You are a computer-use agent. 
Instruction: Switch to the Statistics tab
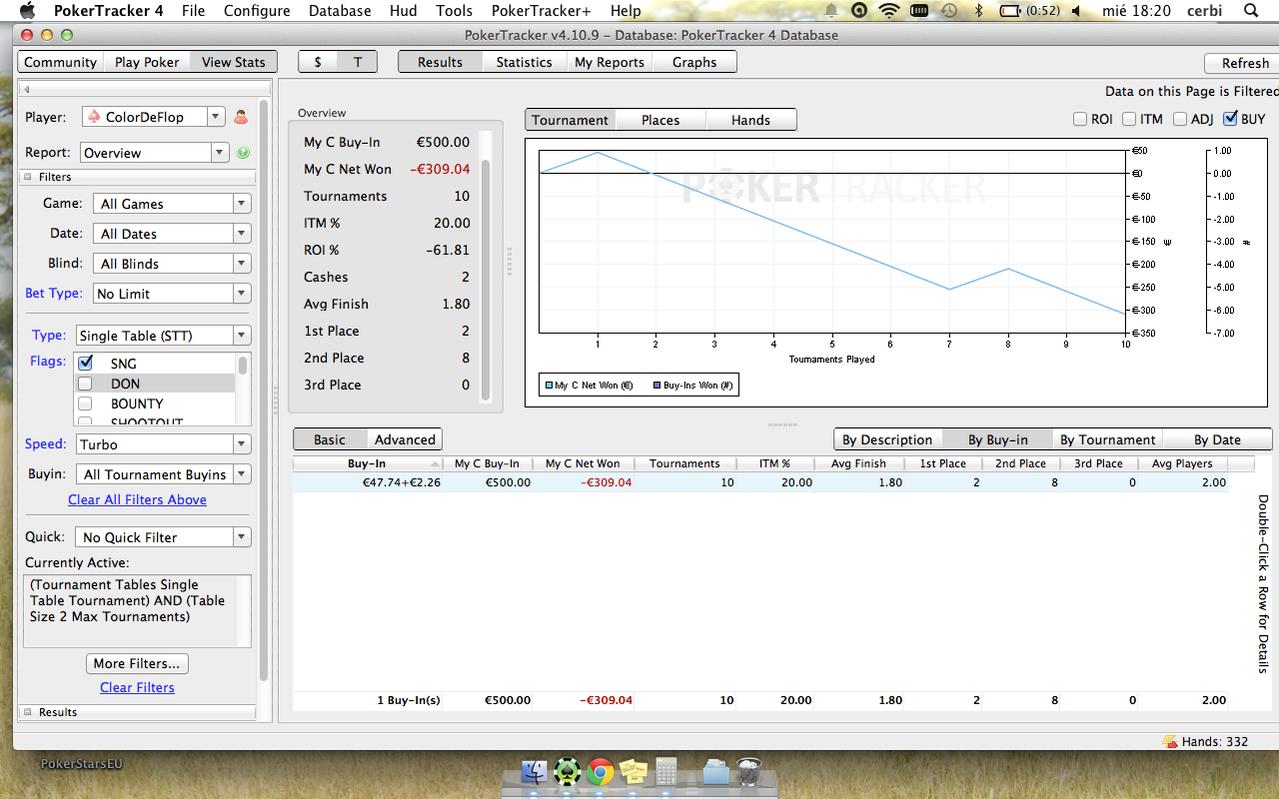pos(524,62)
